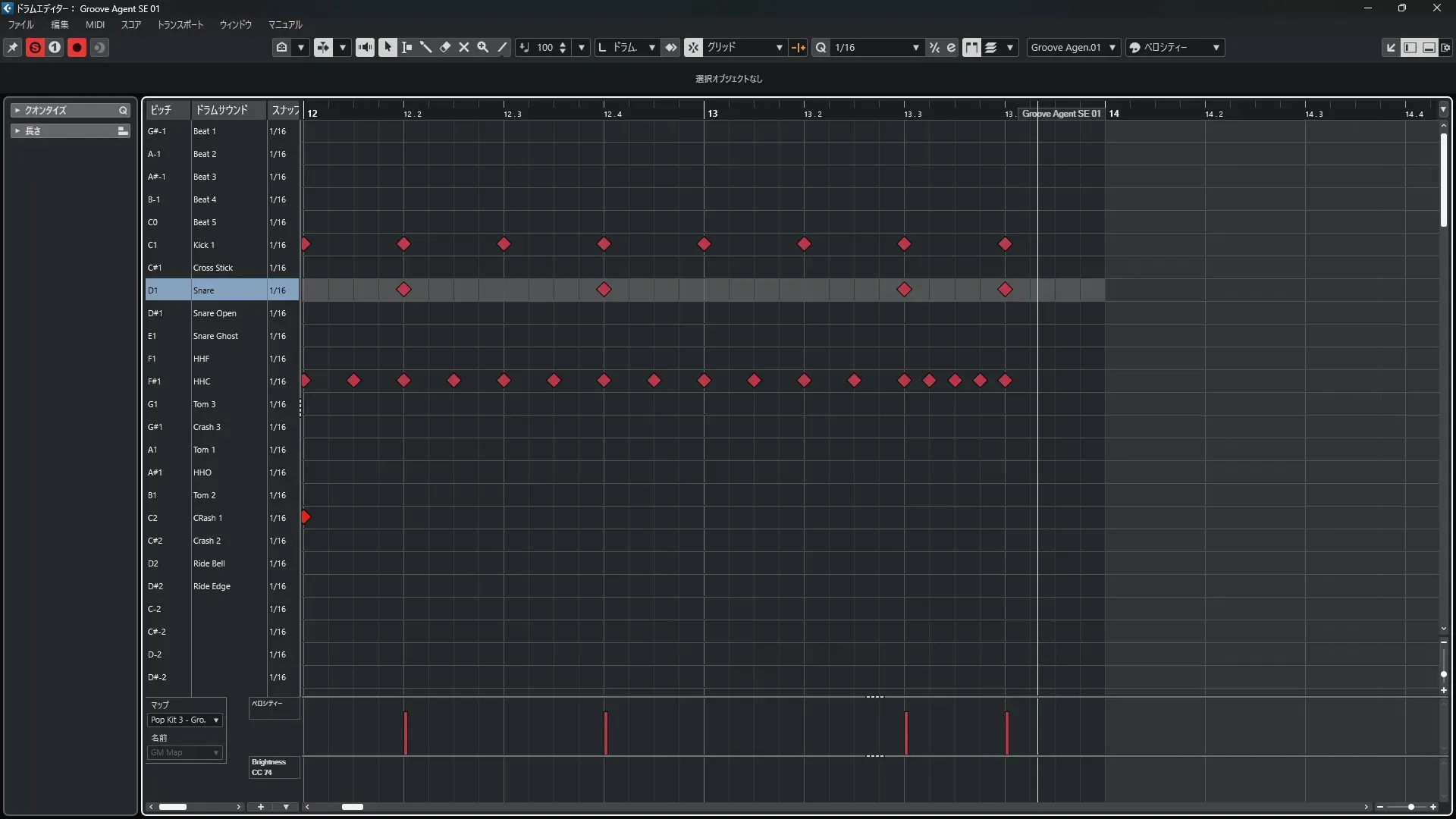Click ruler at bar 13 marker
This screenshot has height=819, width=1456.
click(712, 113)
